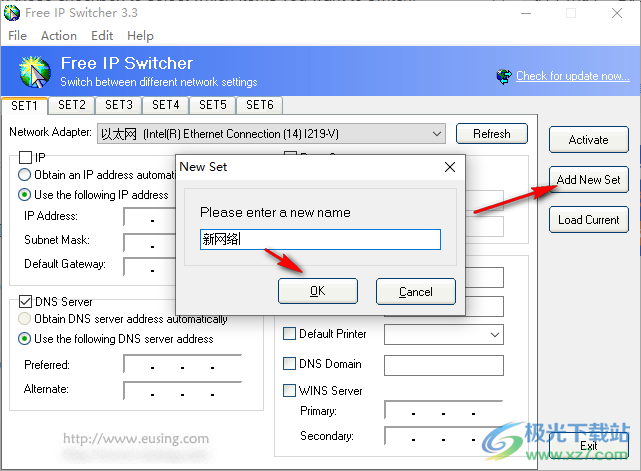Switch to the SET6 tab
This screenshot has height=471, width=641.
coord(260,105)
